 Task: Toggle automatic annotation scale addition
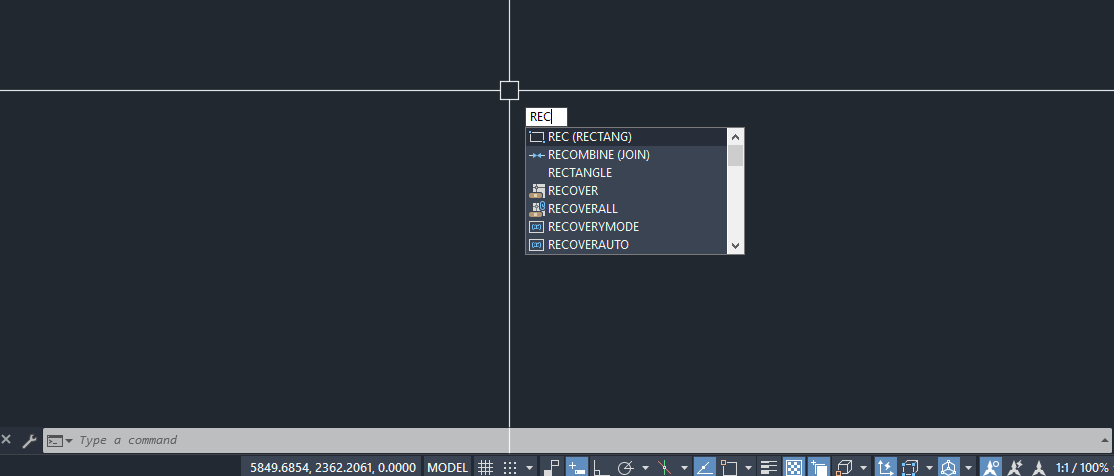pyautogui.click(x=1015, y=467)
